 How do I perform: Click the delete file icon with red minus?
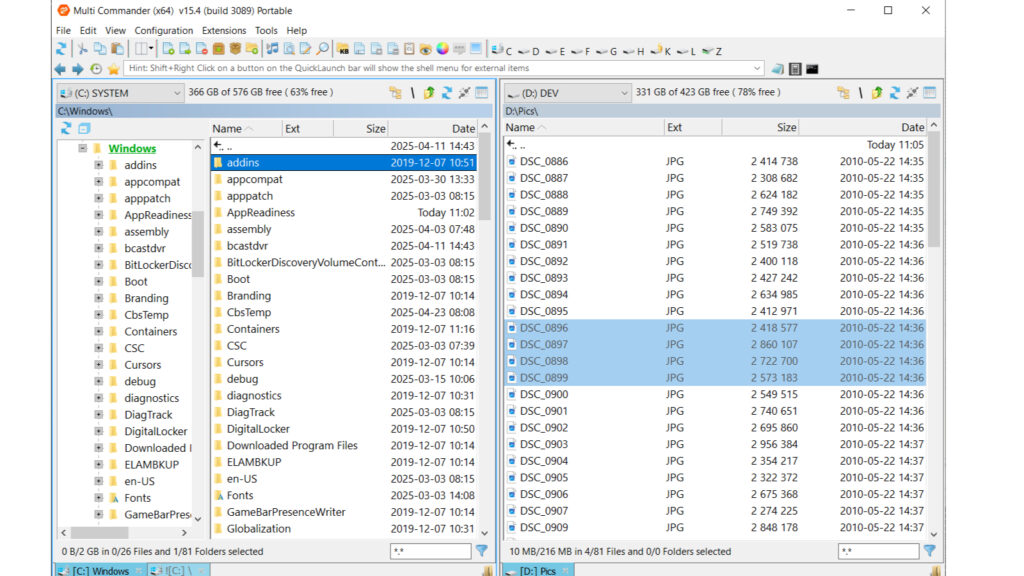coord(202,49)
